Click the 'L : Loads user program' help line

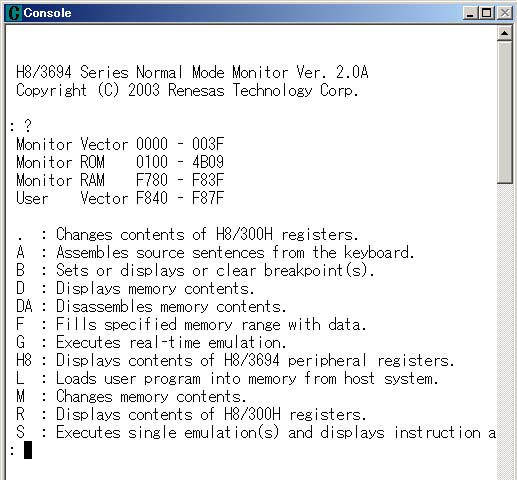[x=227, y=378]
